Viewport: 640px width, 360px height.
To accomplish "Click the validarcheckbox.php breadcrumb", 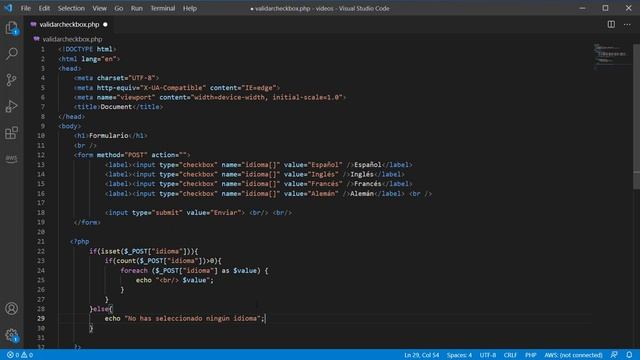I will (72, 39).
